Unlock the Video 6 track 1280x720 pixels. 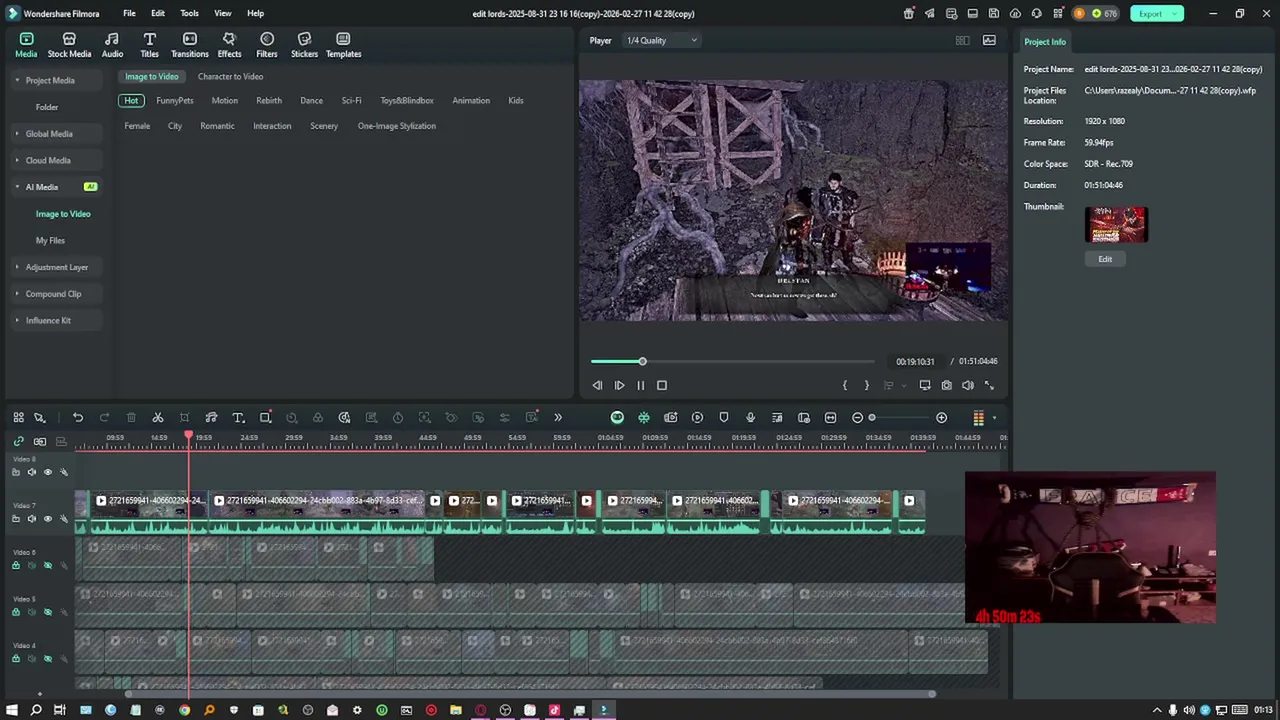pos(15,566)
